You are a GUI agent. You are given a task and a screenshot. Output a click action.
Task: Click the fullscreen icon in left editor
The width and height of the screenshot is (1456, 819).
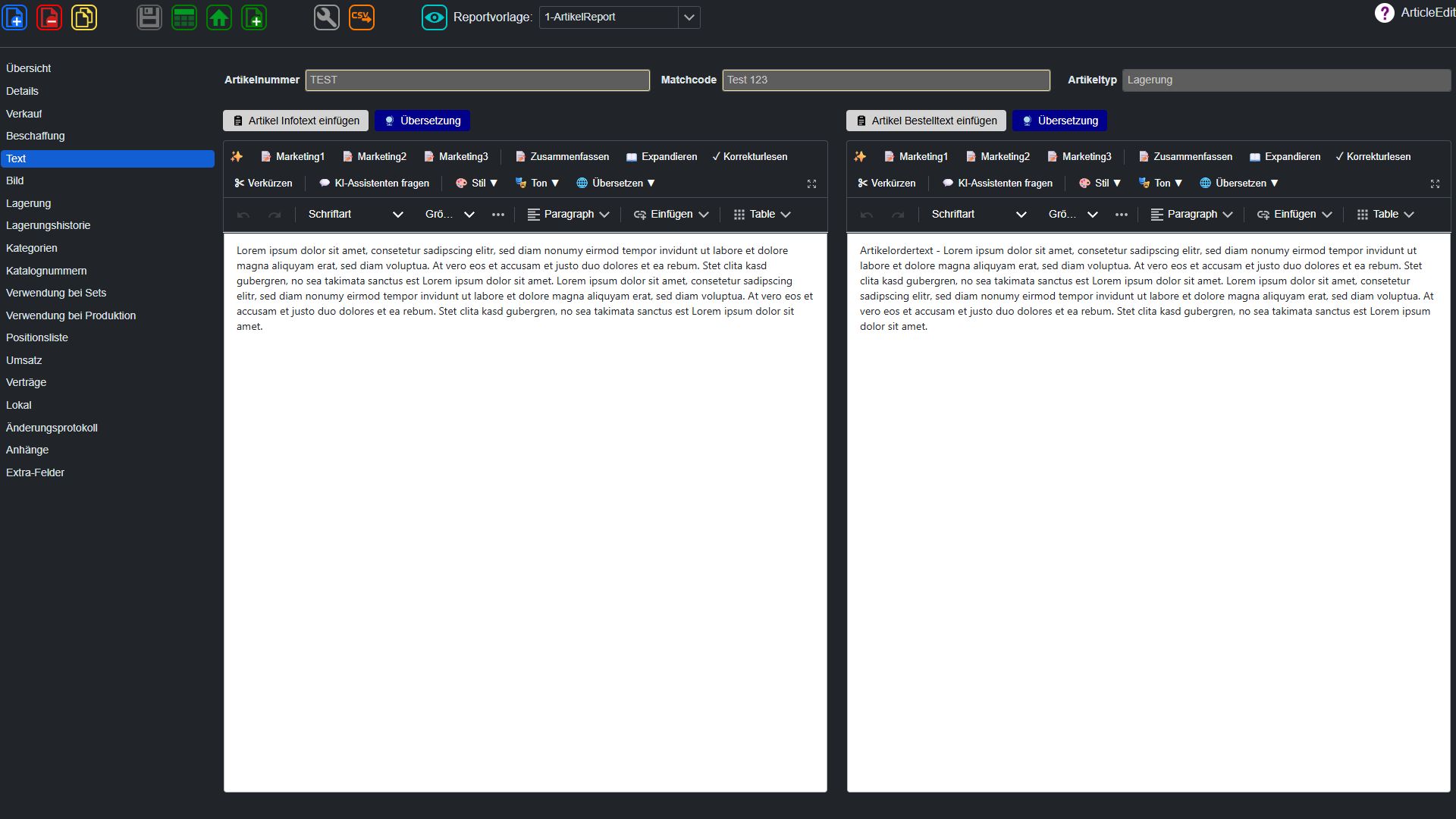[x=811, y=184]
